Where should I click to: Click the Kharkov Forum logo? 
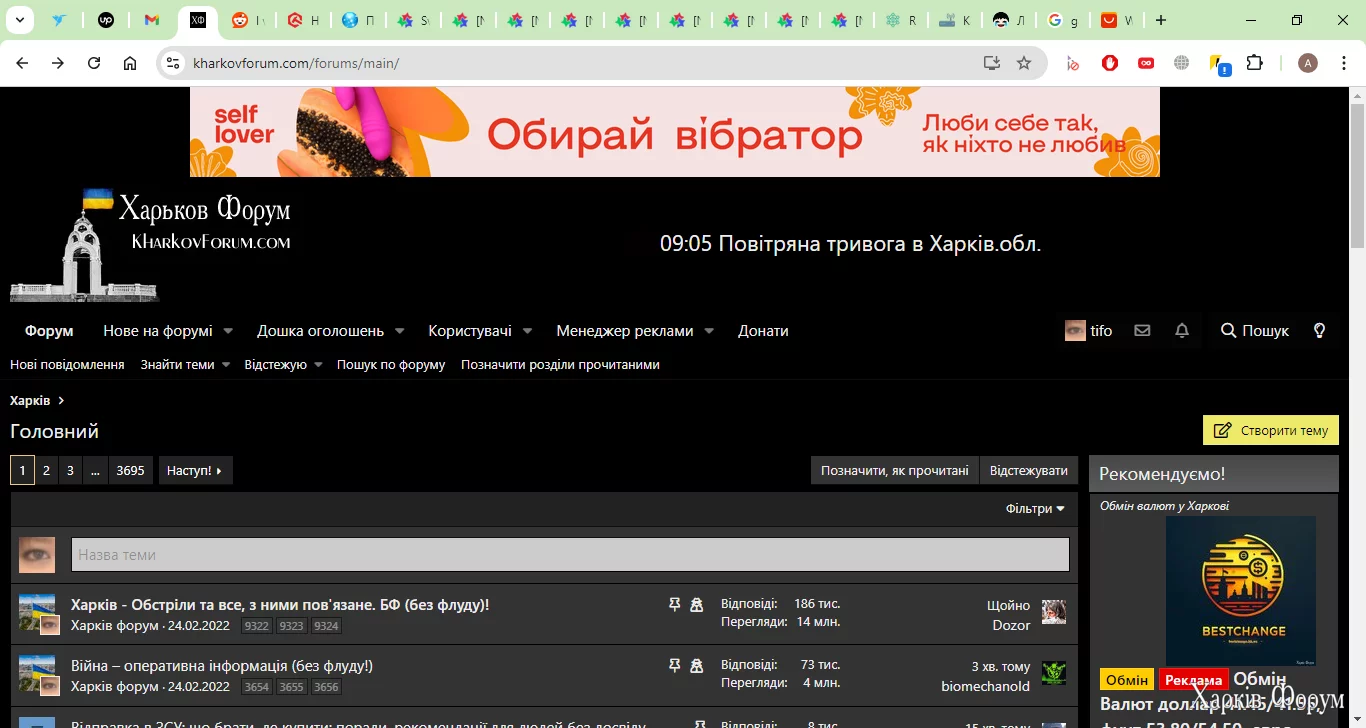pos(151,244)
